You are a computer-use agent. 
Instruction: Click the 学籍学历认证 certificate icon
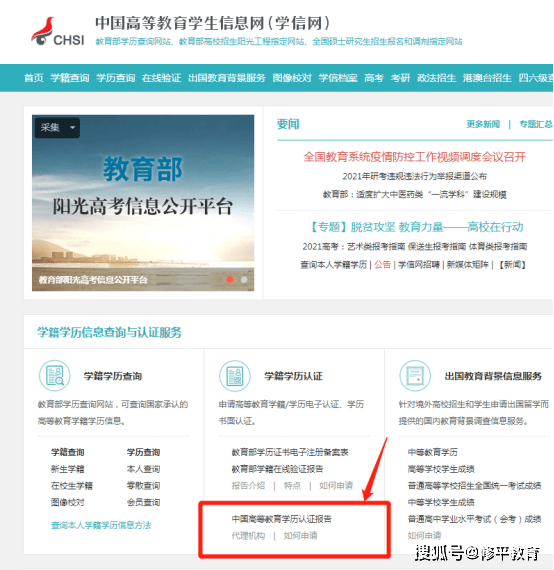(x=235, y=376)
